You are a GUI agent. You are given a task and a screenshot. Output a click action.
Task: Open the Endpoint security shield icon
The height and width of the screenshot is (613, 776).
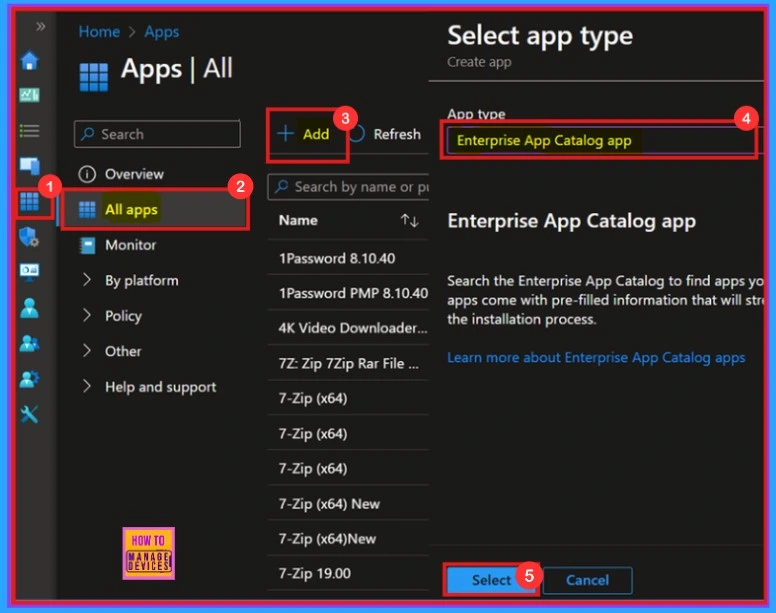[29, 236]
